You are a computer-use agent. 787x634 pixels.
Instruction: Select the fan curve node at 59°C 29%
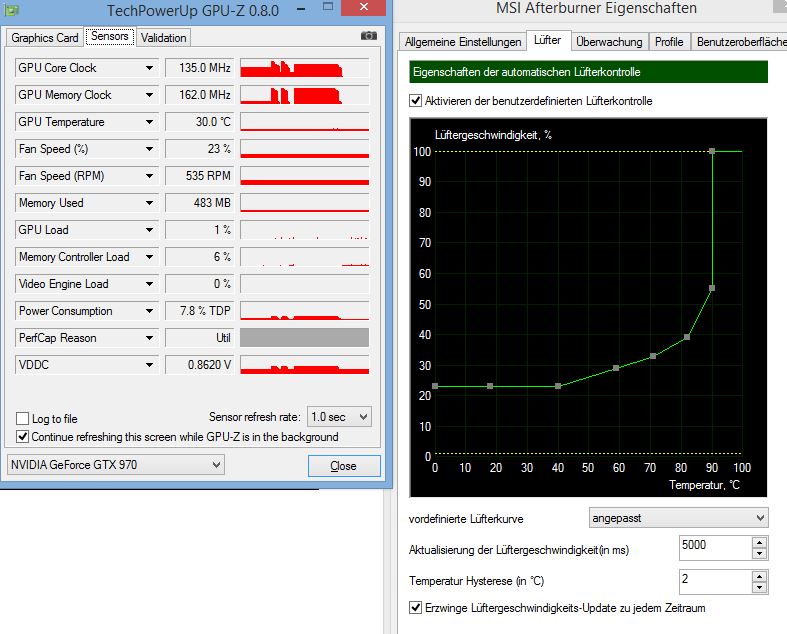coord(616,368)
